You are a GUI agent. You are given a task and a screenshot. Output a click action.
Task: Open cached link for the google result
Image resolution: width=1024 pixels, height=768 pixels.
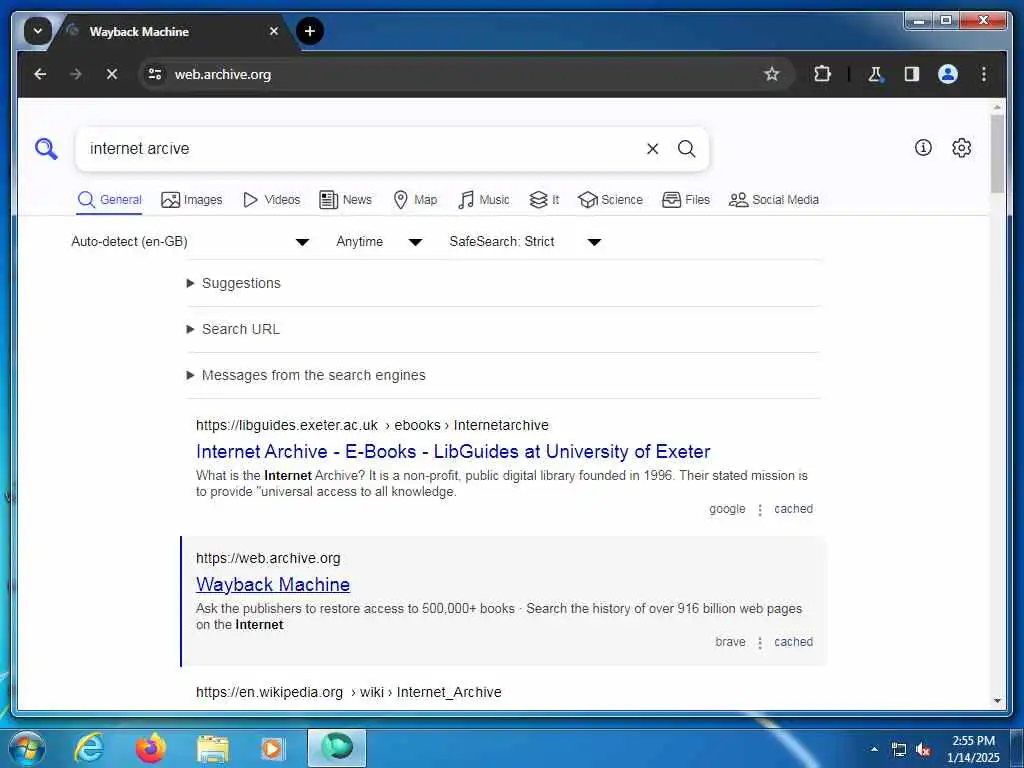tap(793, 509)
